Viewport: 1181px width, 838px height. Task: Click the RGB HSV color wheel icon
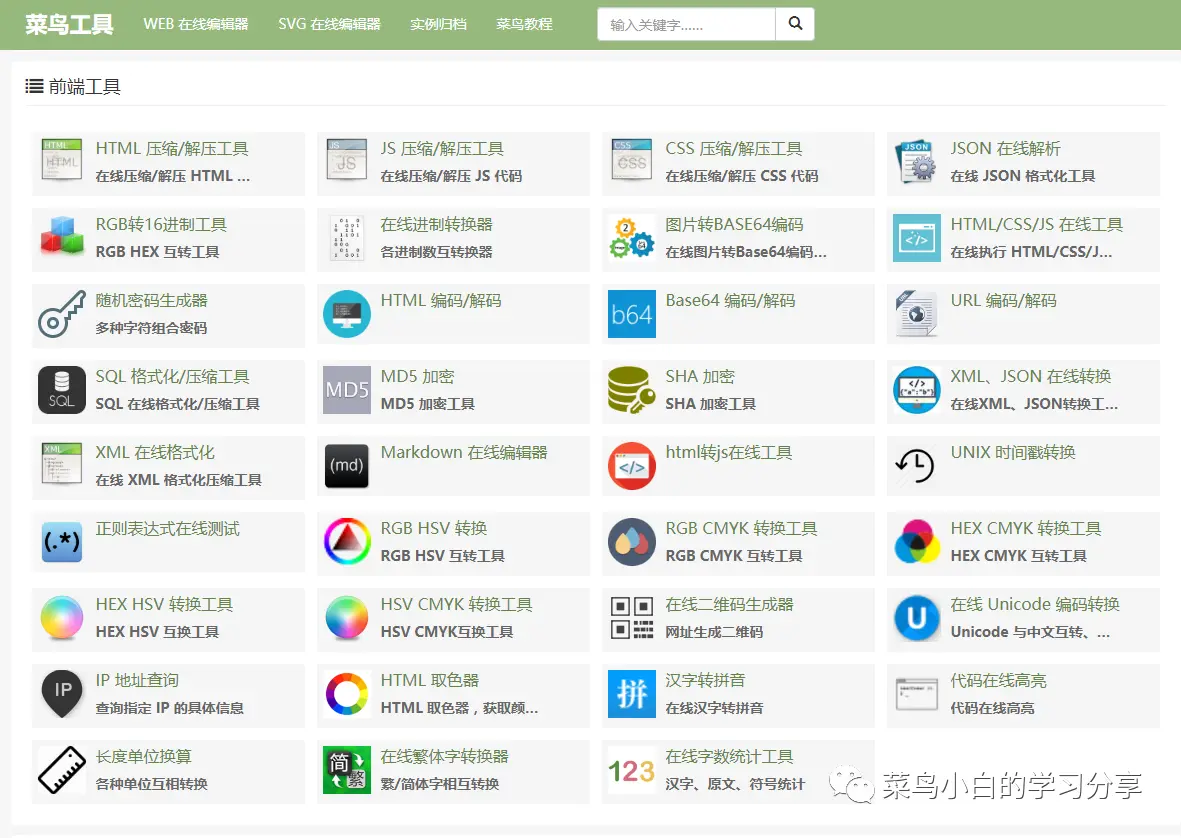pos(346,541)
